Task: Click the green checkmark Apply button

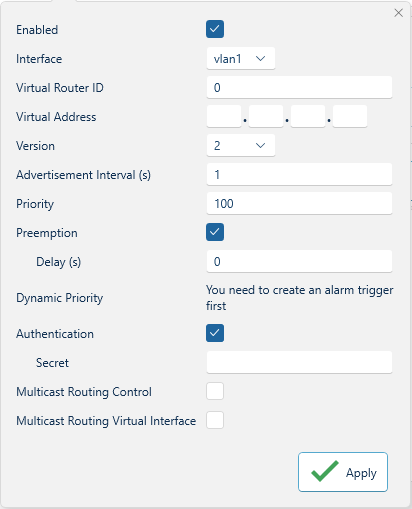Action: [x=343, y=472]
